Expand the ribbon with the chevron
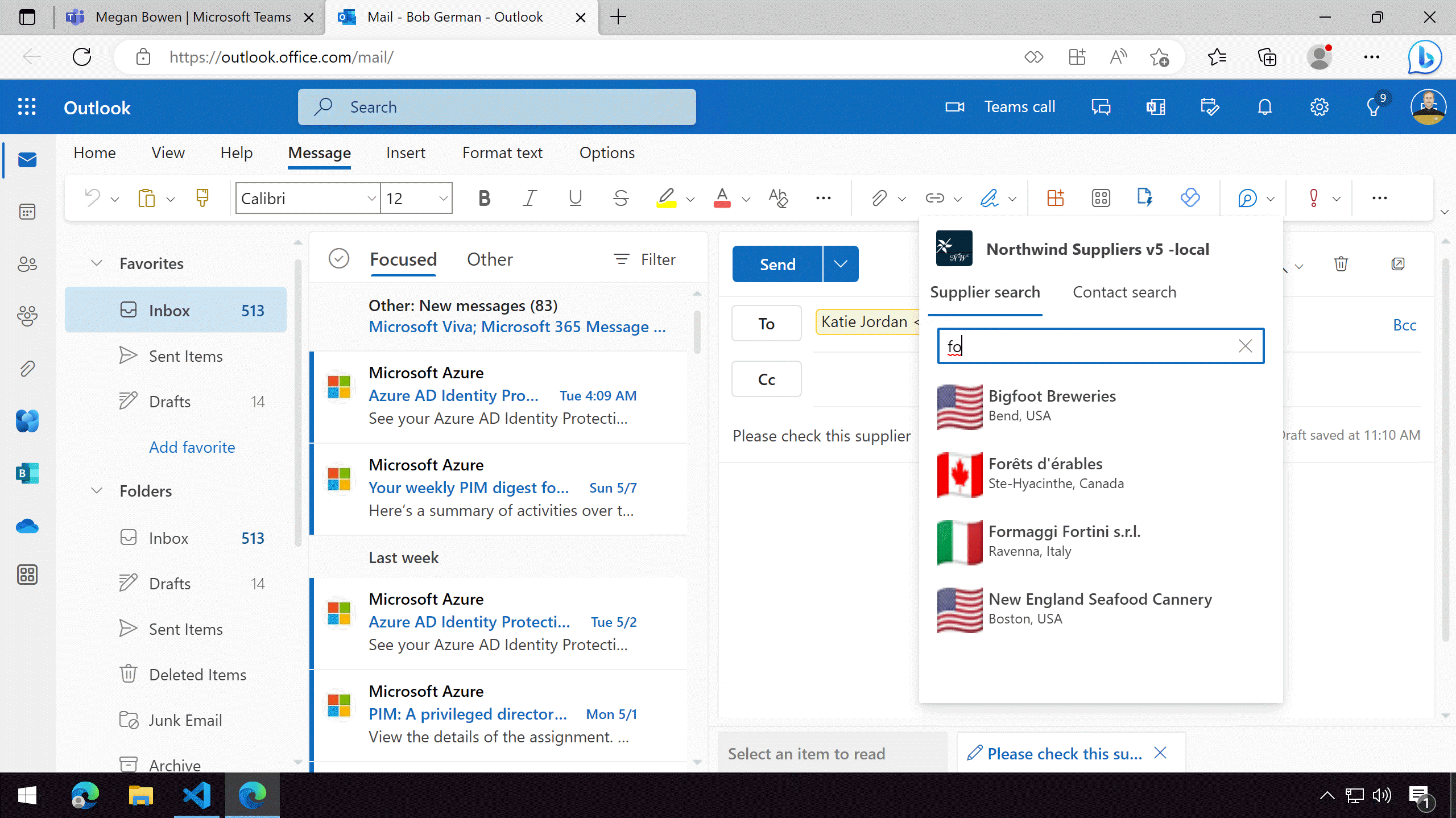 tap(1445, 212)
